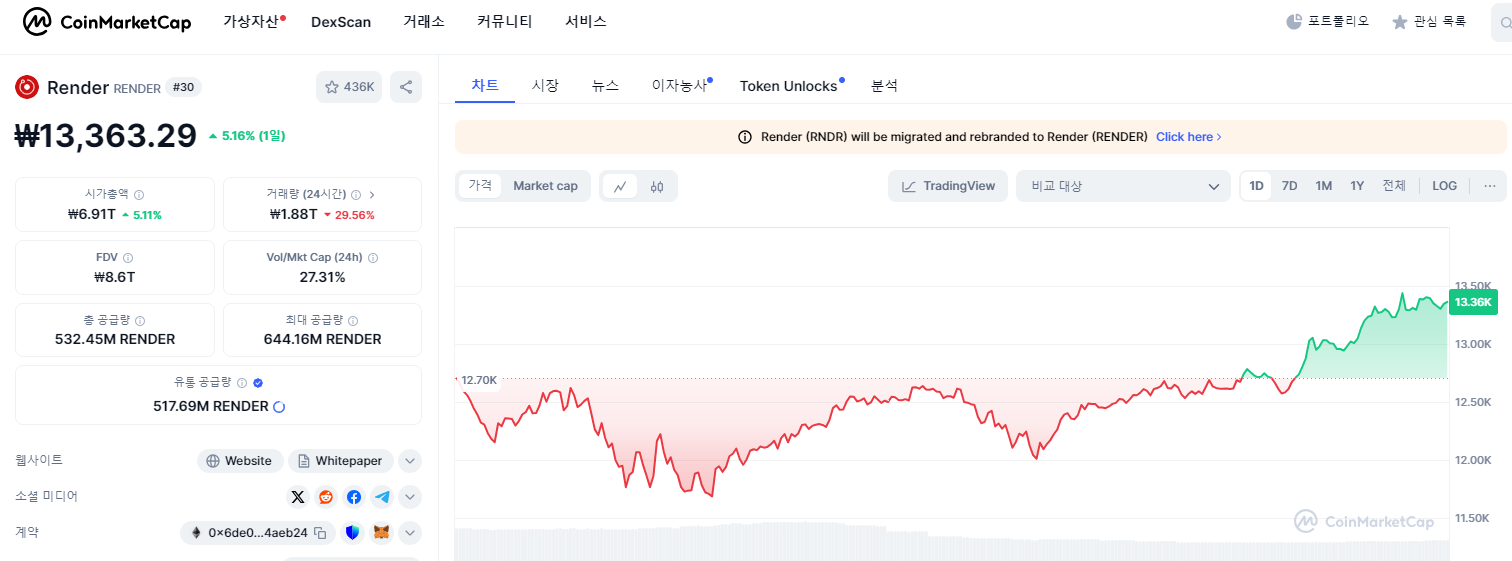Click the info icon beside 거래량 (24시간)
The height and width of the screenshot is (561, 1512).
click(x=357, y=195)
